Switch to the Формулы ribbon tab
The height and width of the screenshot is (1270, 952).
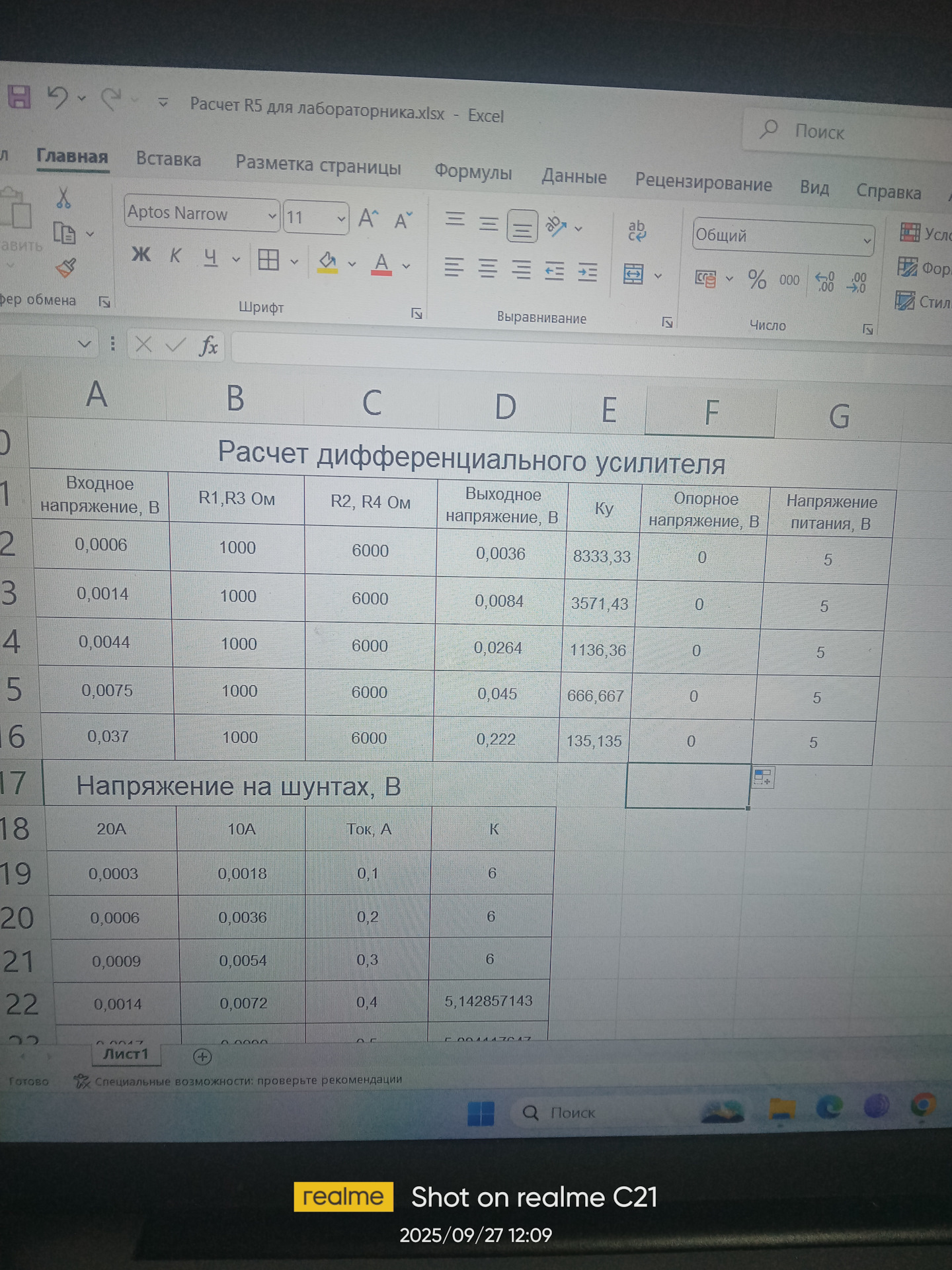tap(473, 173)
